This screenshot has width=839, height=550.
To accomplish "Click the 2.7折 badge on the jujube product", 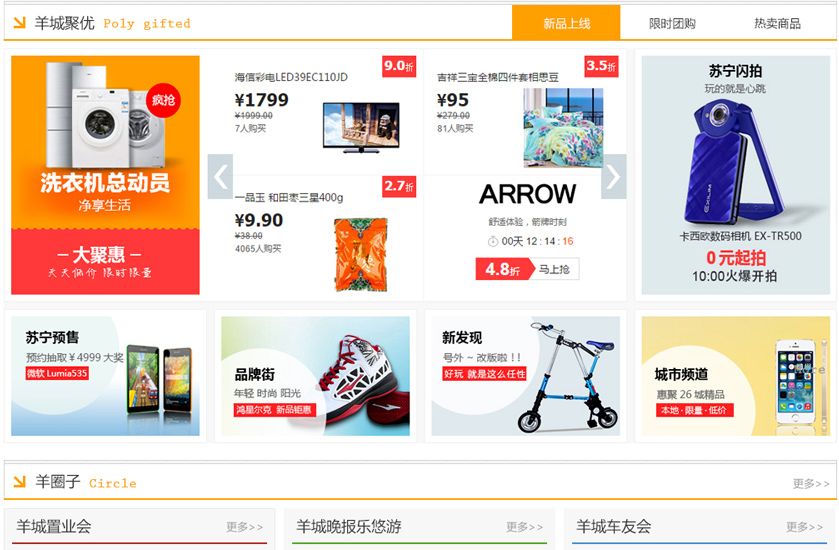I will coord(399,186).
